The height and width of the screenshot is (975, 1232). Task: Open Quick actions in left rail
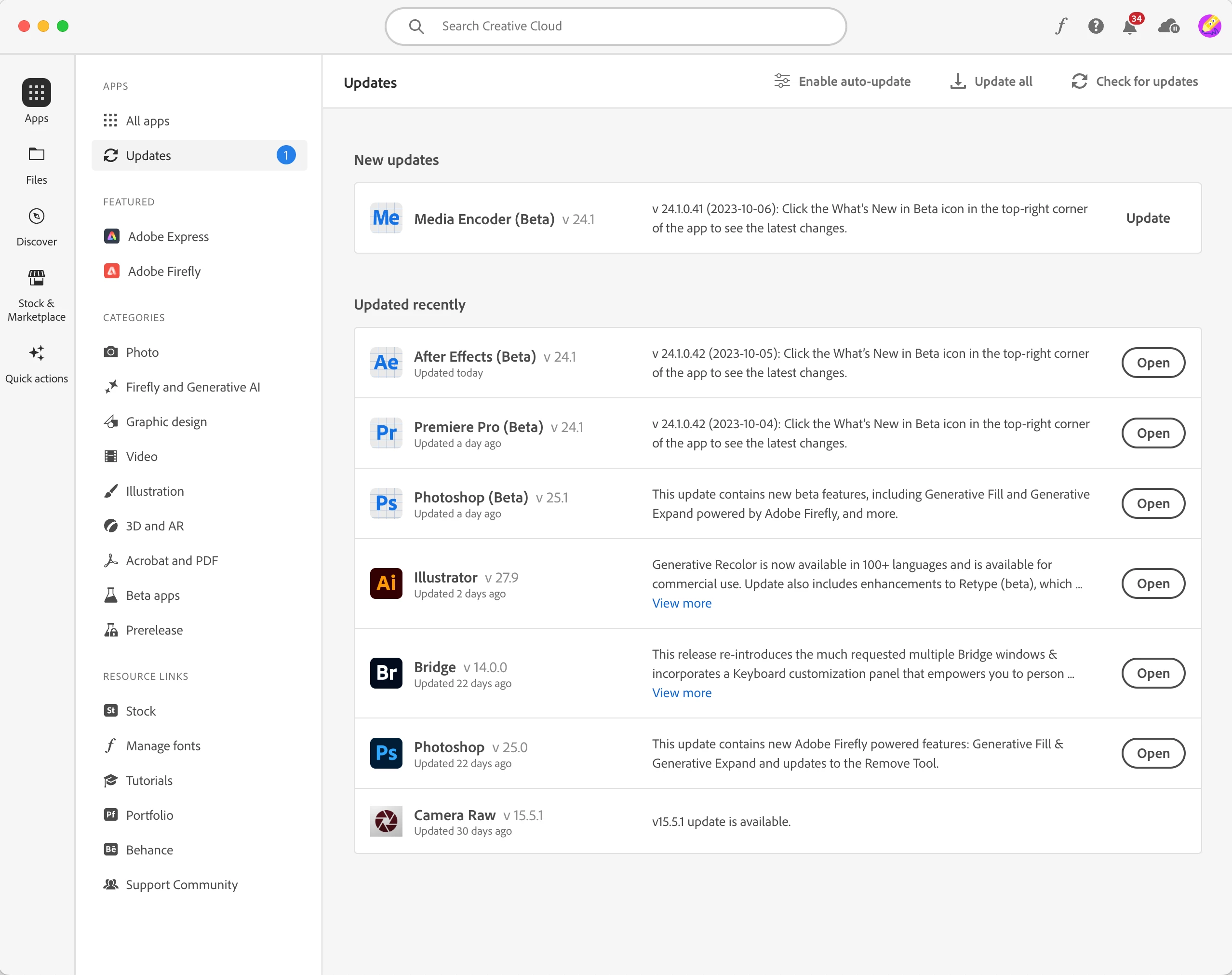37,364
